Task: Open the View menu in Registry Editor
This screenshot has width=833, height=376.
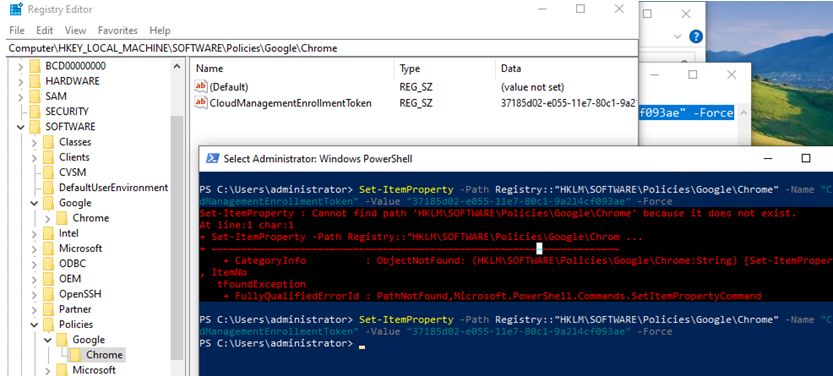Action: (75, 30)
